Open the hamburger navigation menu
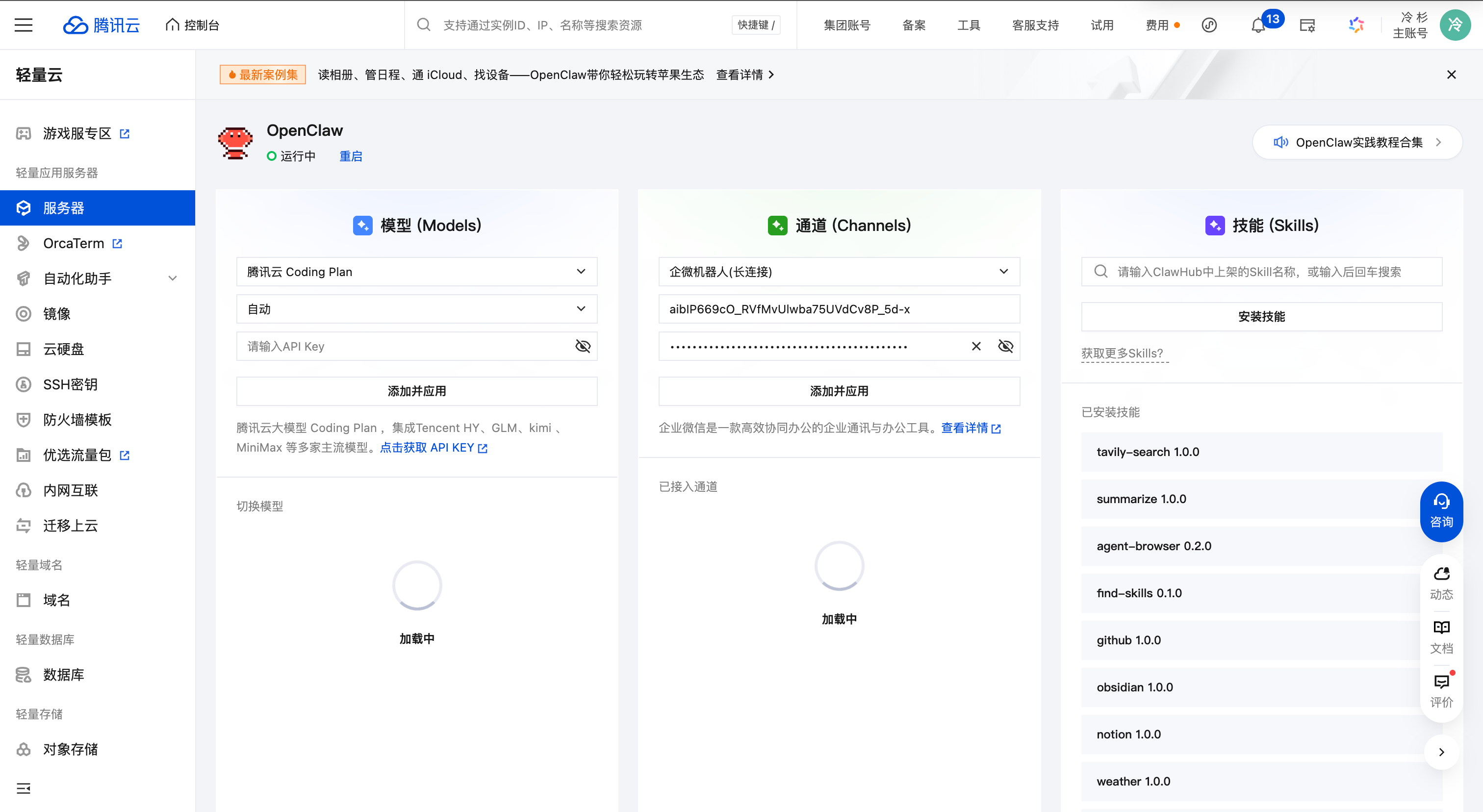The image size is (1483, 812). pos(23,25)
